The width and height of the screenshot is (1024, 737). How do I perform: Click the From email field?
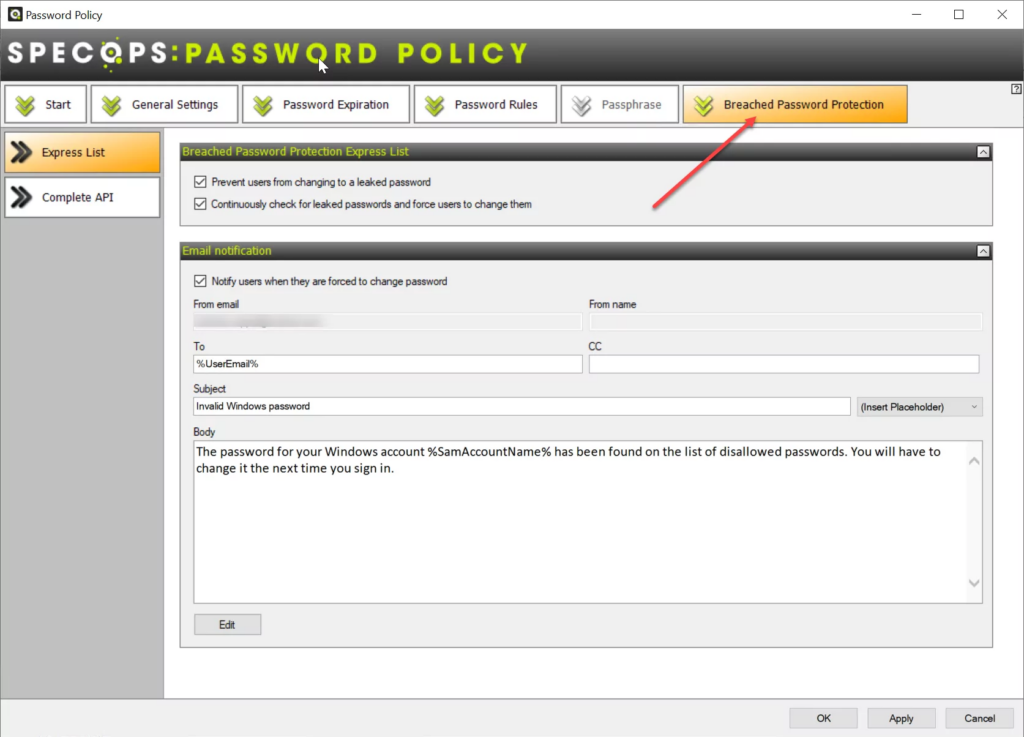point(387,321)
